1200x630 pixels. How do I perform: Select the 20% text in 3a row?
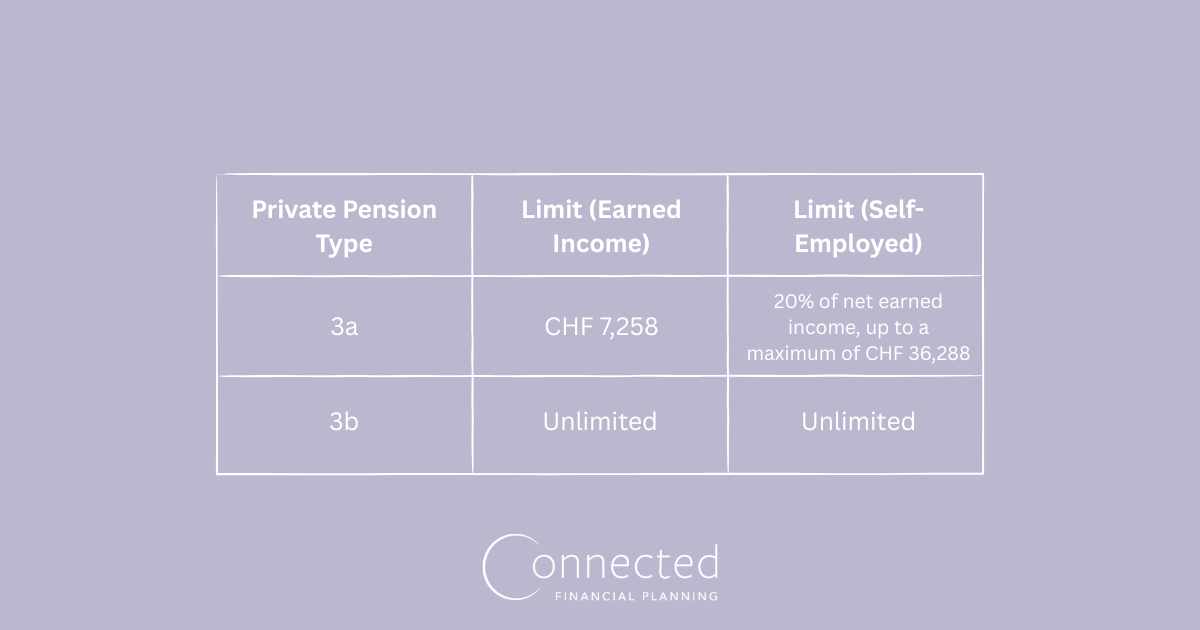click(x=789, y=301)
